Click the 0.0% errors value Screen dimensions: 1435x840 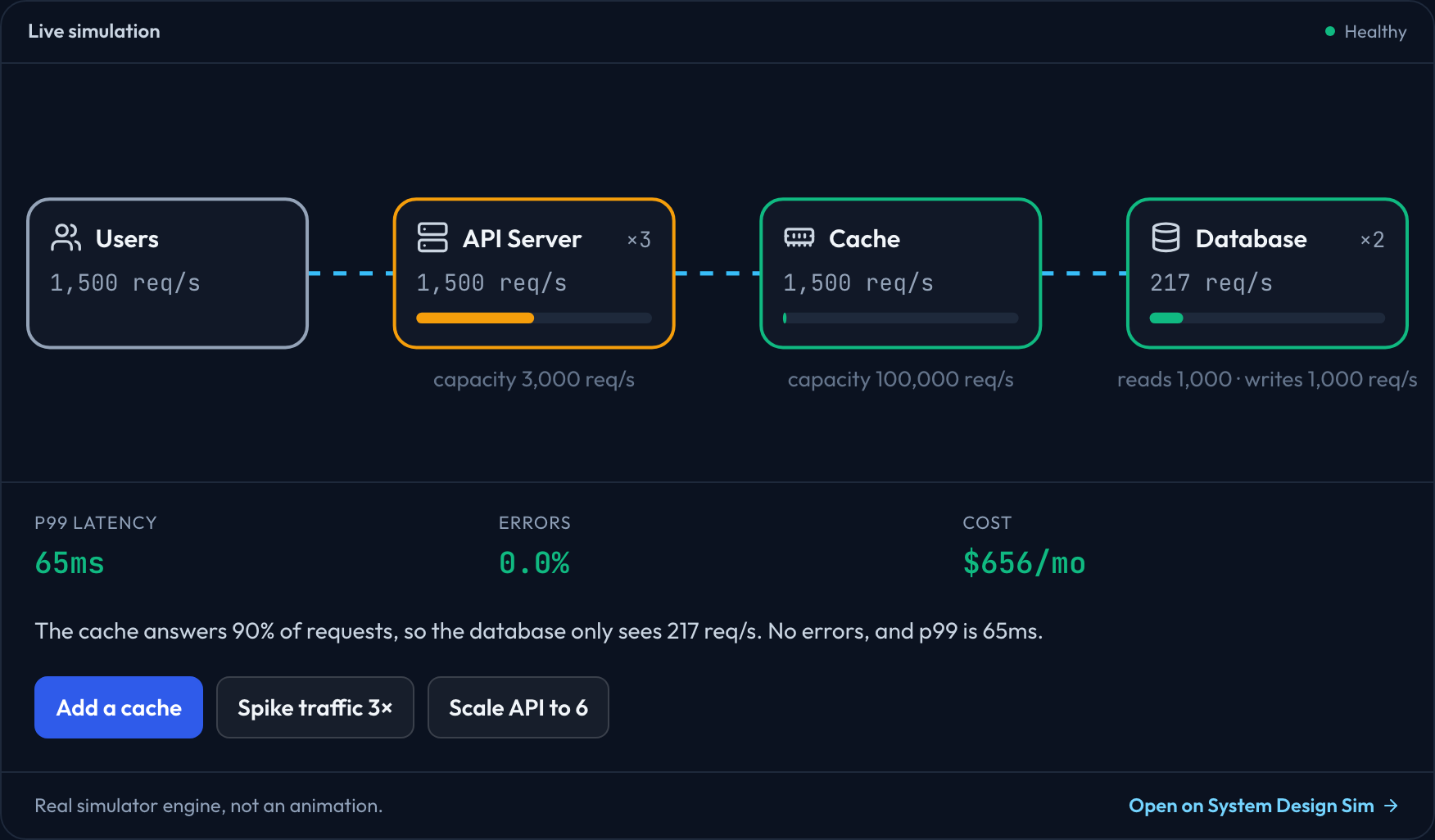[534, 562]
